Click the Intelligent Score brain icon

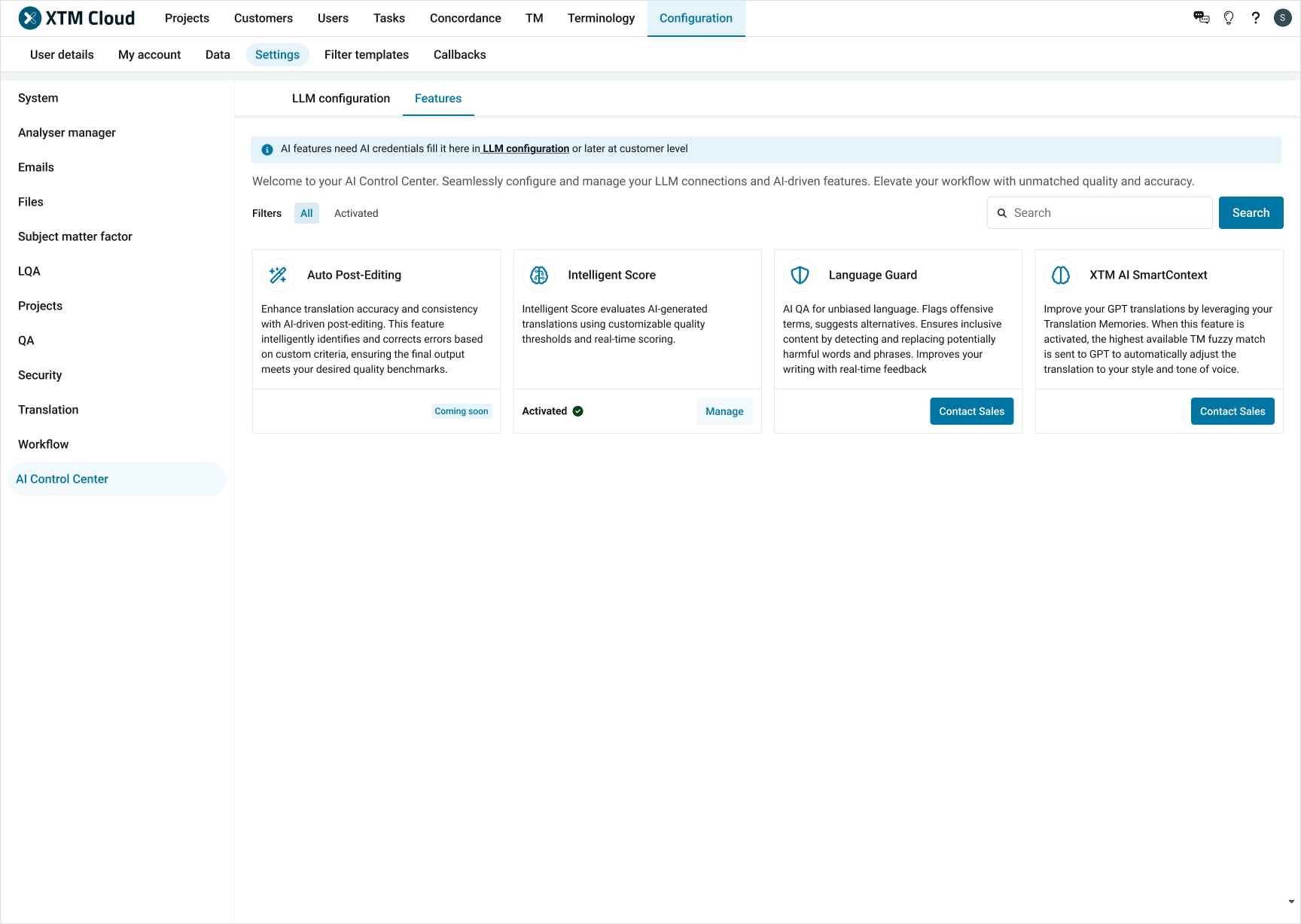[538, 275]
